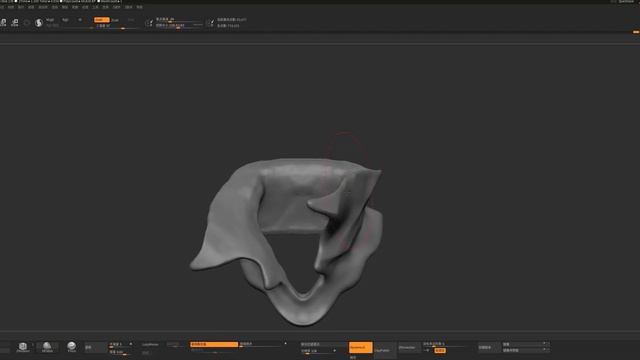Select the ZModeler brush icon at bottom left
Screen dimensions: 640x360
(x=23, y=347)
